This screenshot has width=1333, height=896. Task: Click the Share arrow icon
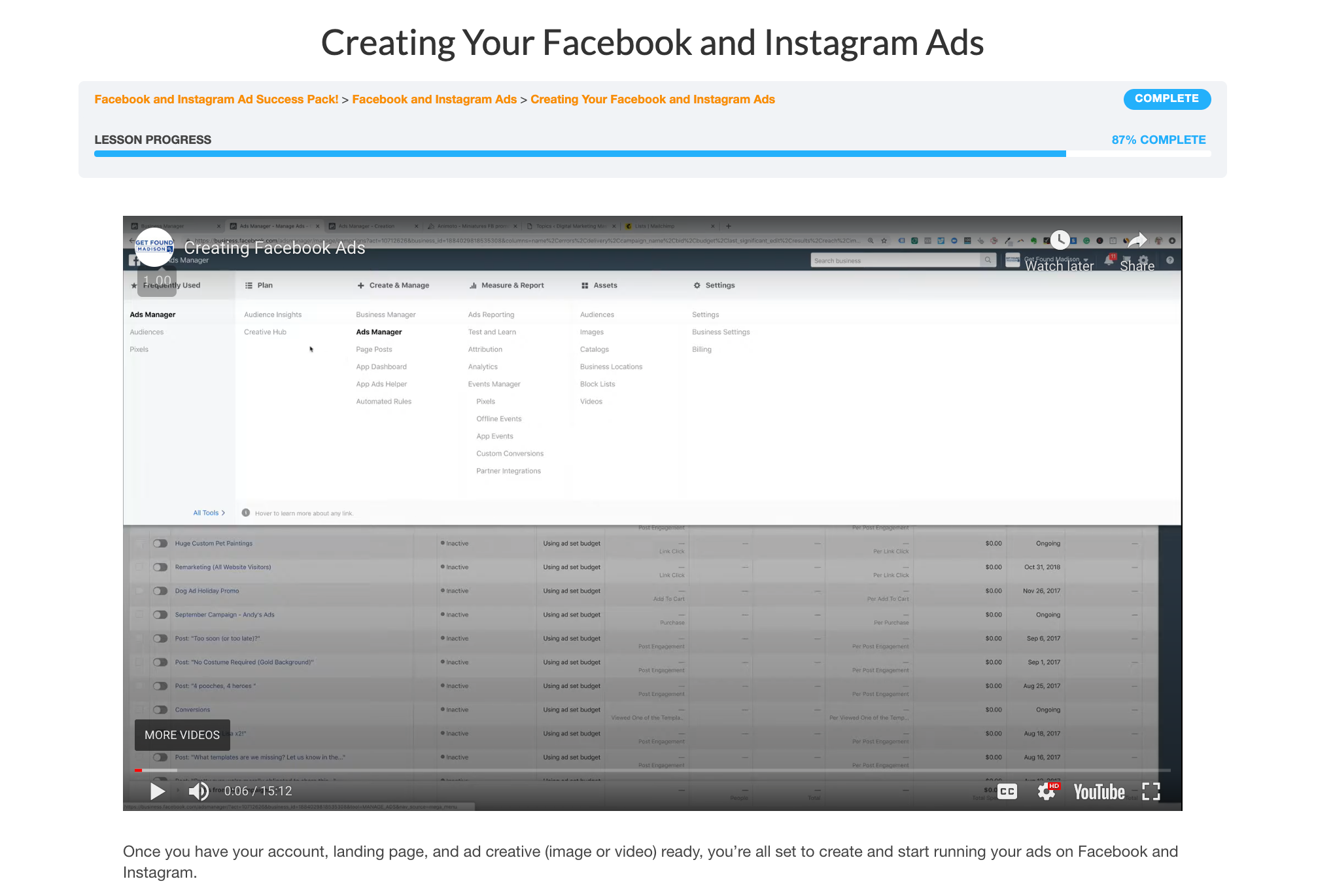coord(1137,240)
